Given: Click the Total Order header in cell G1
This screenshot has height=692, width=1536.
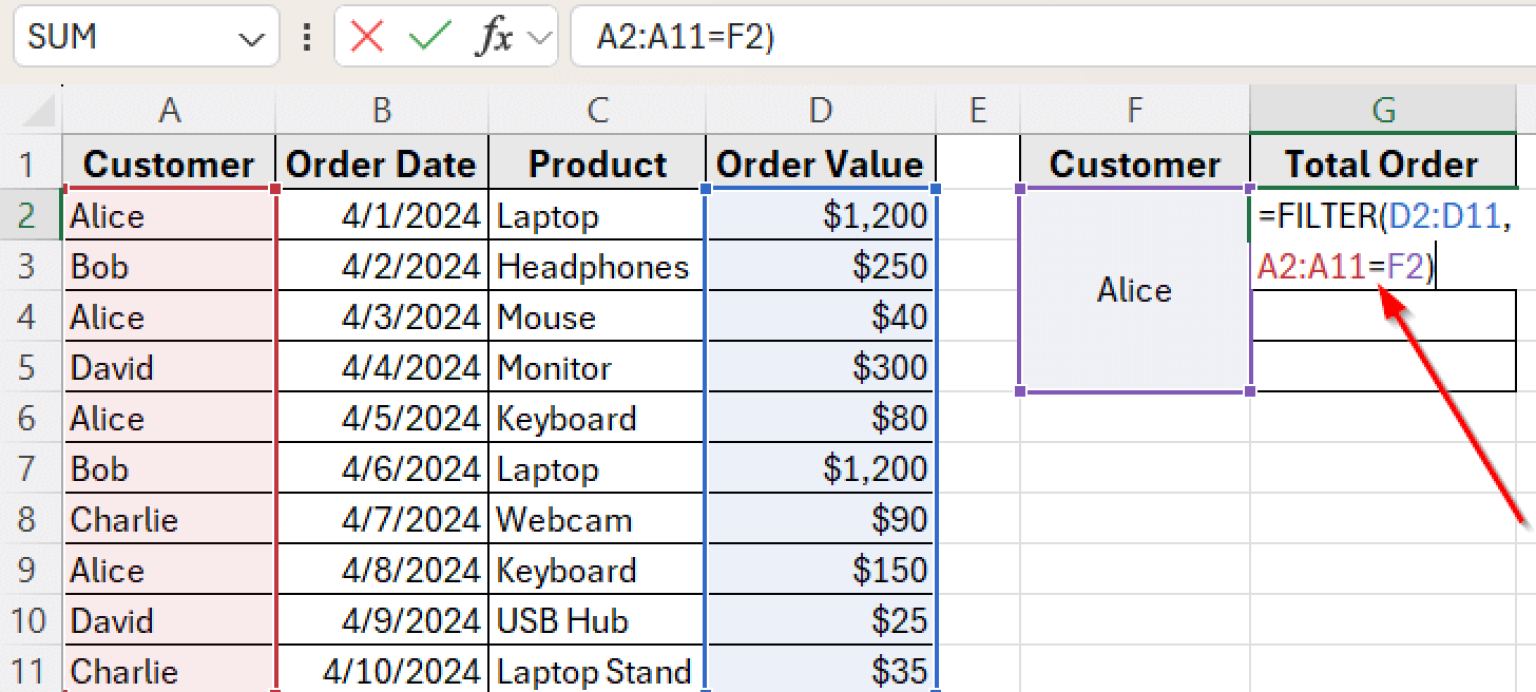Looking at the screenshot, I should (x=1383, y=163).
